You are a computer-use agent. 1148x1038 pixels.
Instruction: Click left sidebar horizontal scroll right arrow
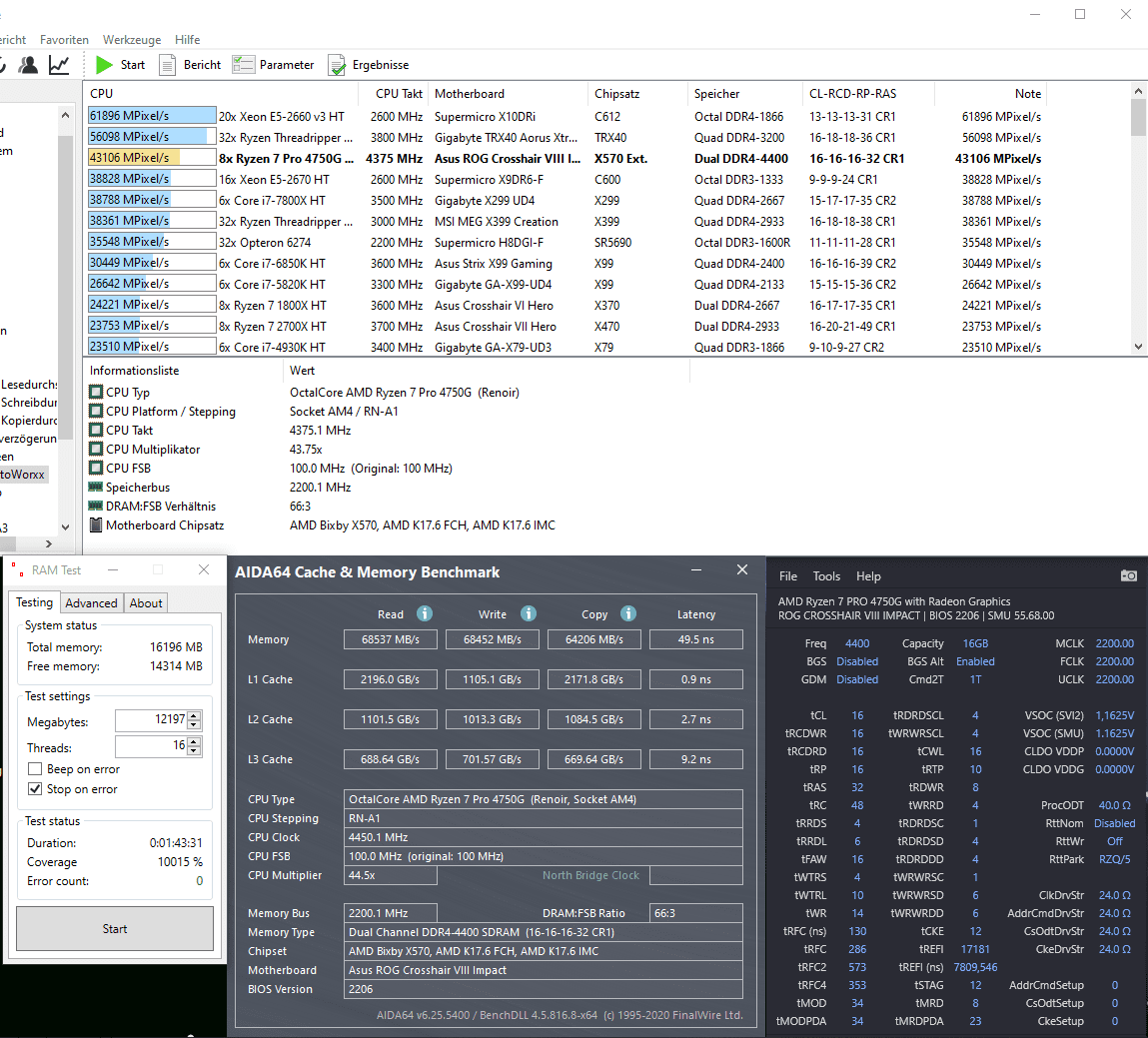click(49, 543)
